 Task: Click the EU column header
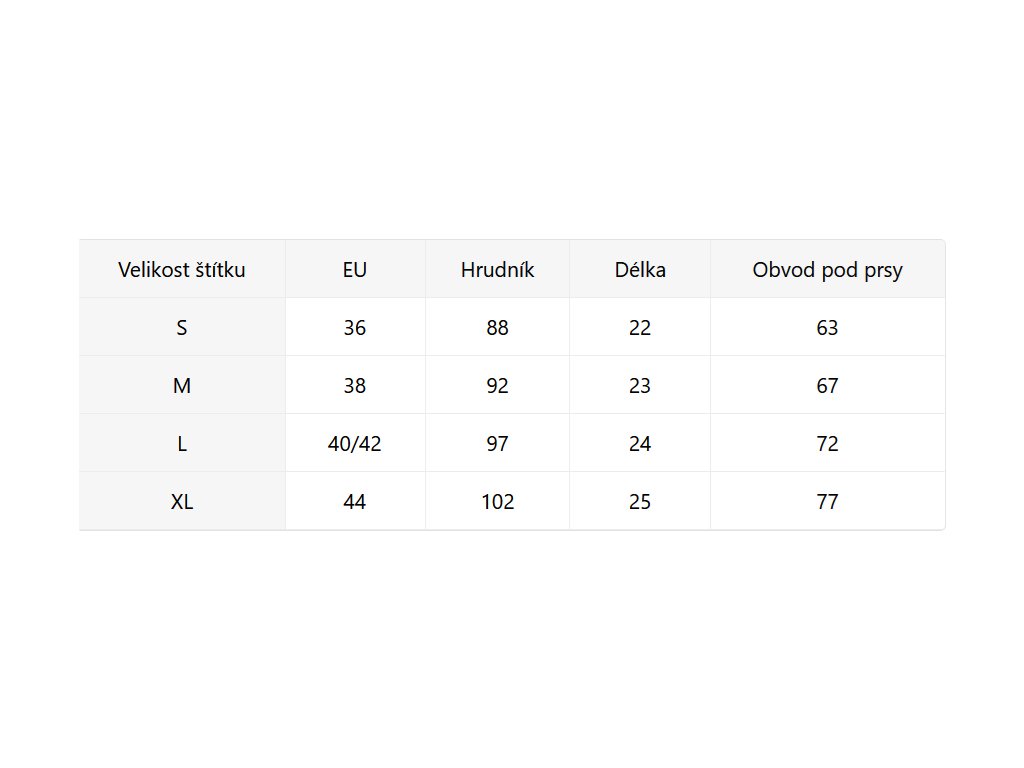[354, 269]
